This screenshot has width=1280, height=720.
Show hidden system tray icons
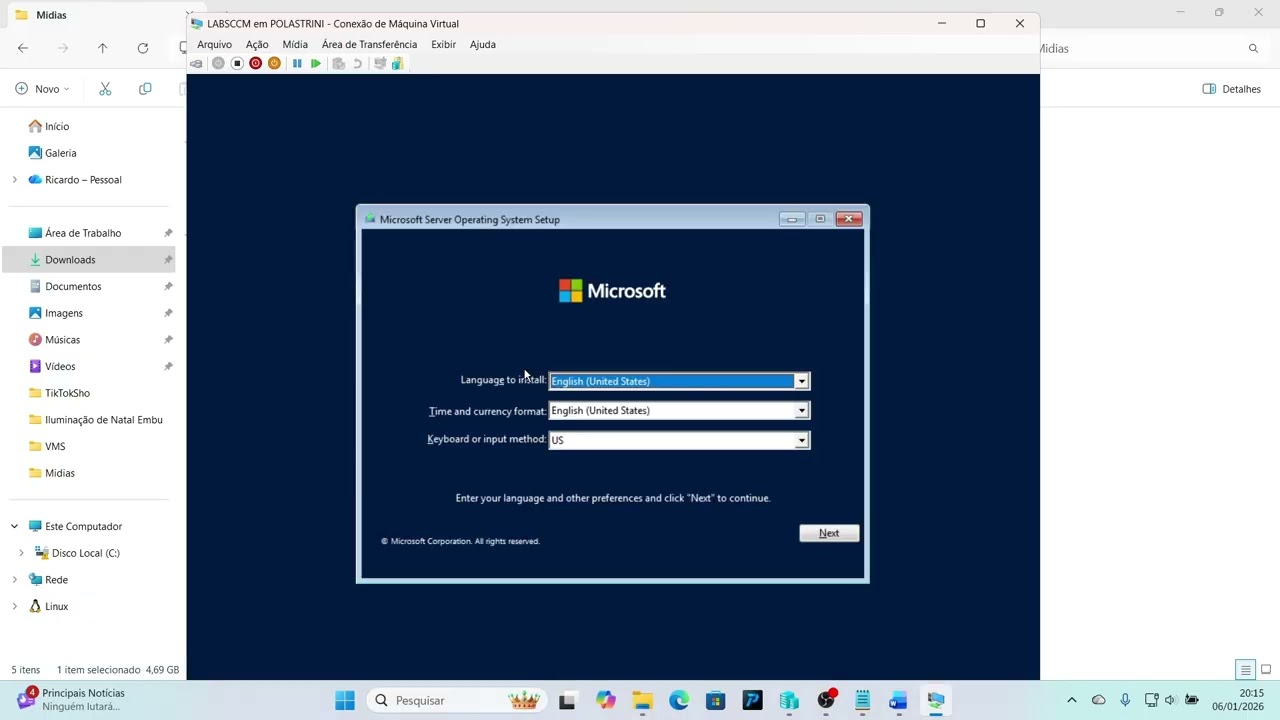1072,700
